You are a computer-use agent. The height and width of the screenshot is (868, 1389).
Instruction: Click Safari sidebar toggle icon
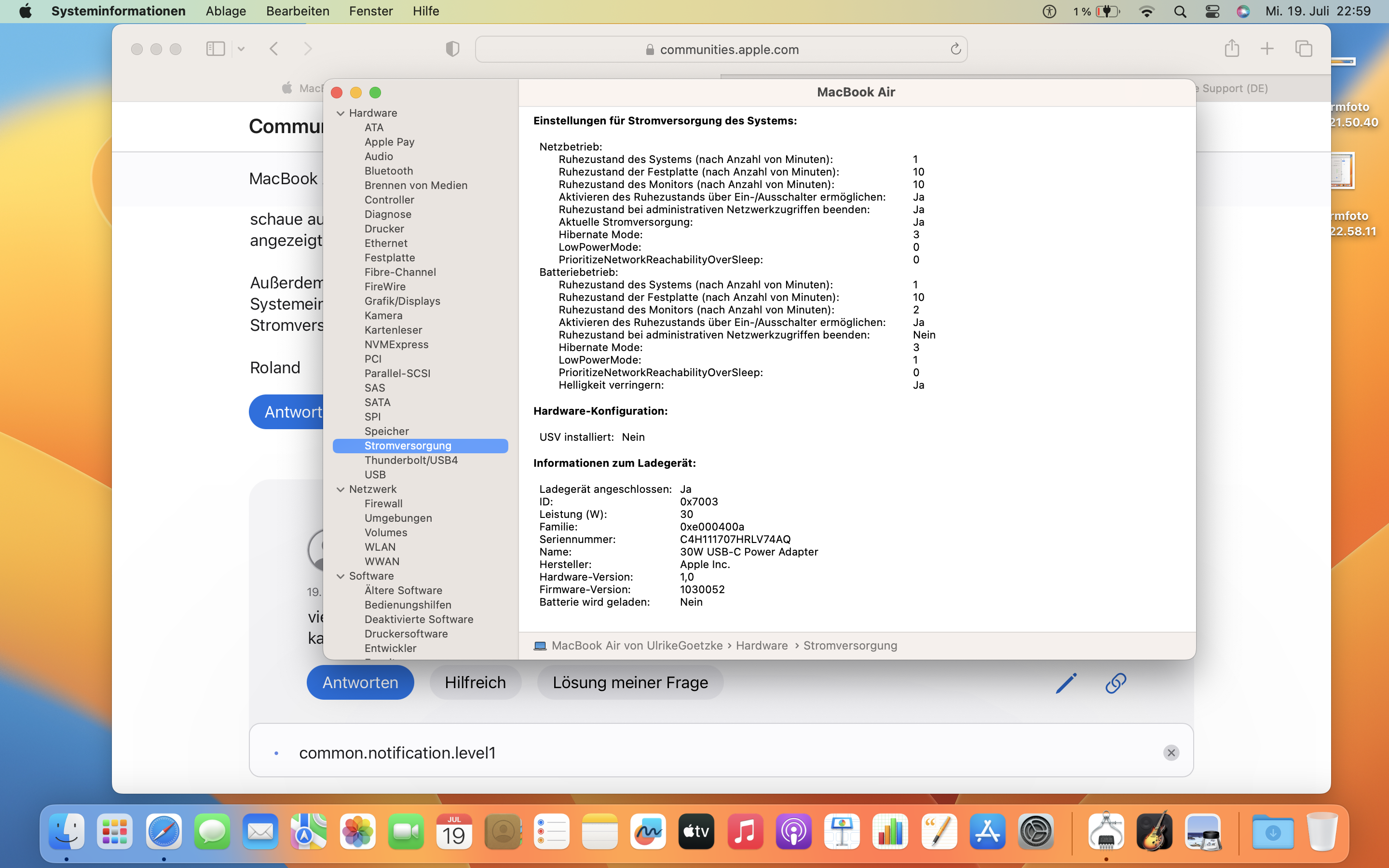[215, 49]
